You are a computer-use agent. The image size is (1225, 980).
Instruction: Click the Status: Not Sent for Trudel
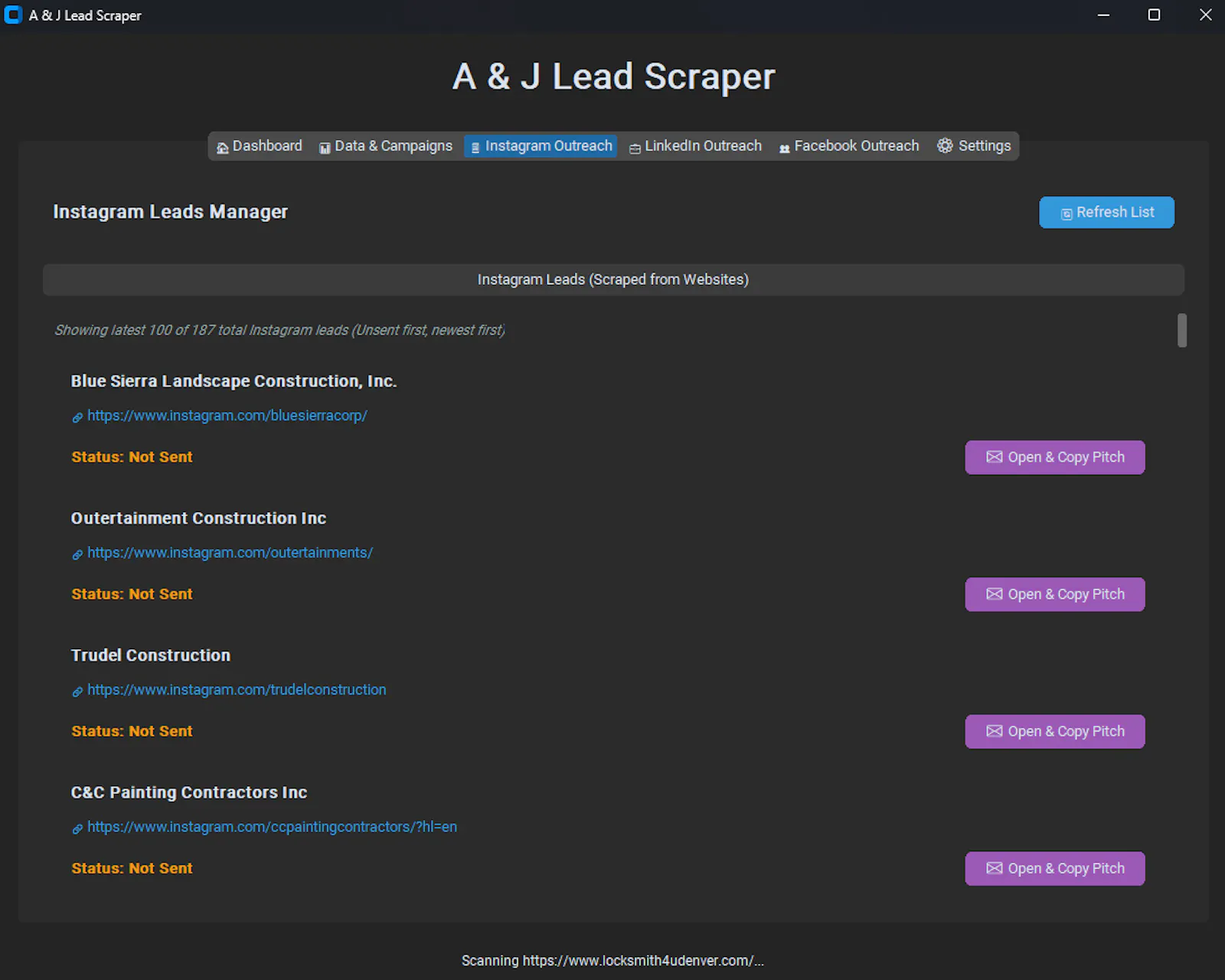[x=132, y=731]
